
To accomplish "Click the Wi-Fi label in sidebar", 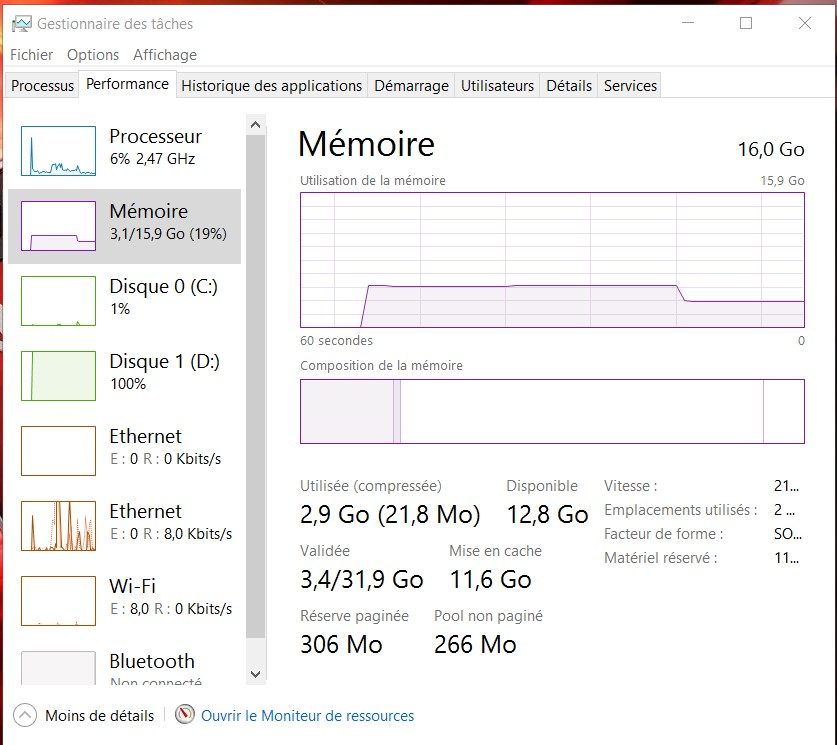I will (132, 587).
